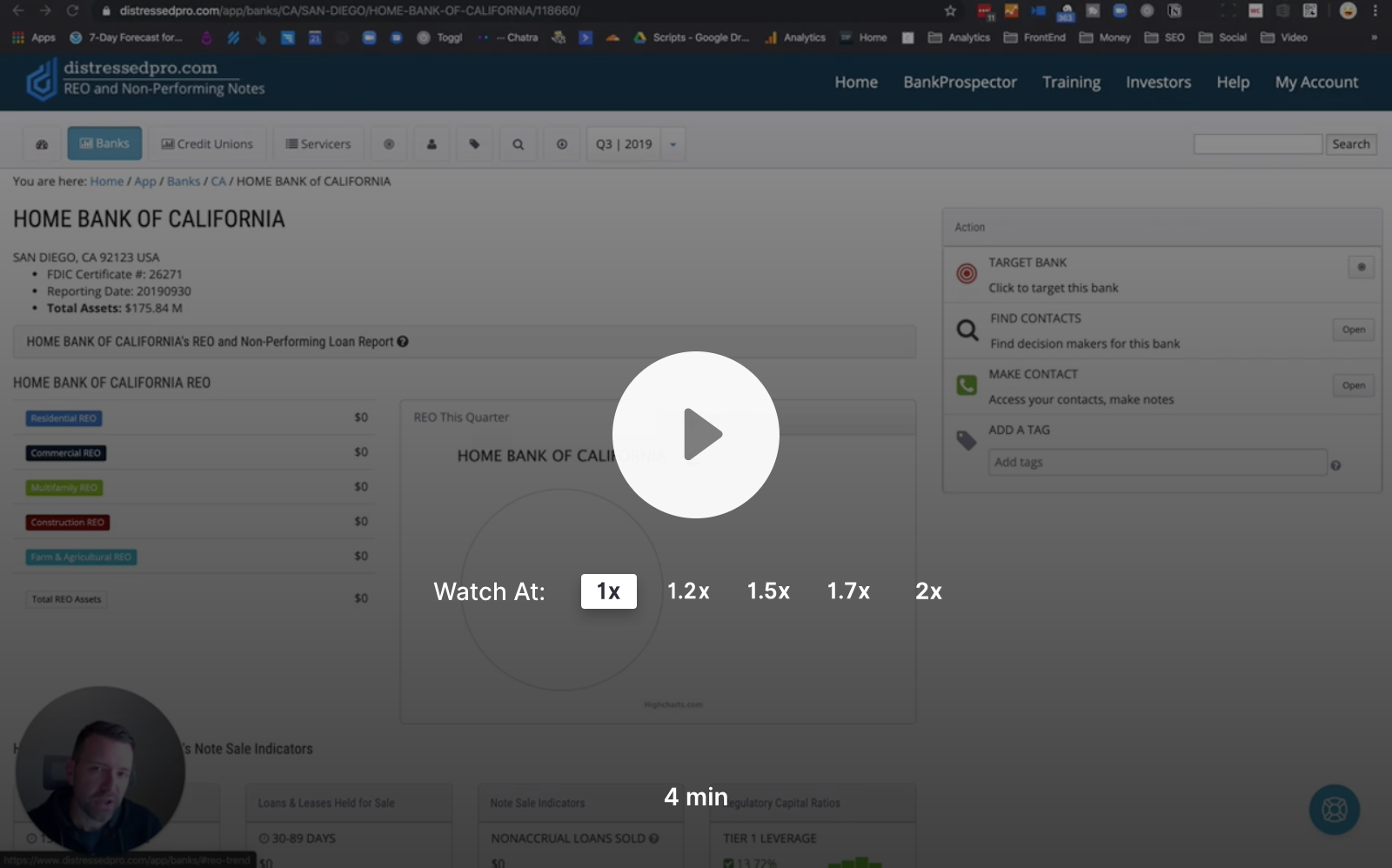
Task: Click the Residential REO label
Action: tap(64, 418)
